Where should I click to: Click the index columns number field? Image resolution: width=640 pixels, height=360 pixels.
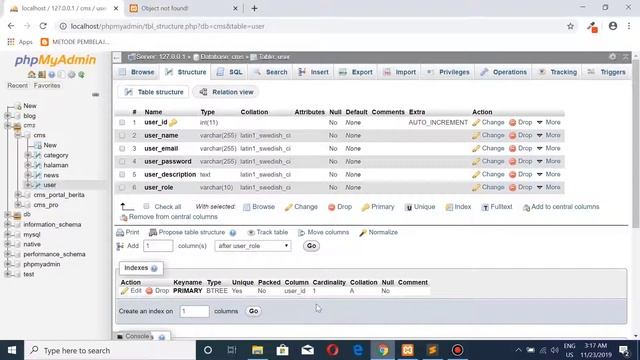coord(194,311)
